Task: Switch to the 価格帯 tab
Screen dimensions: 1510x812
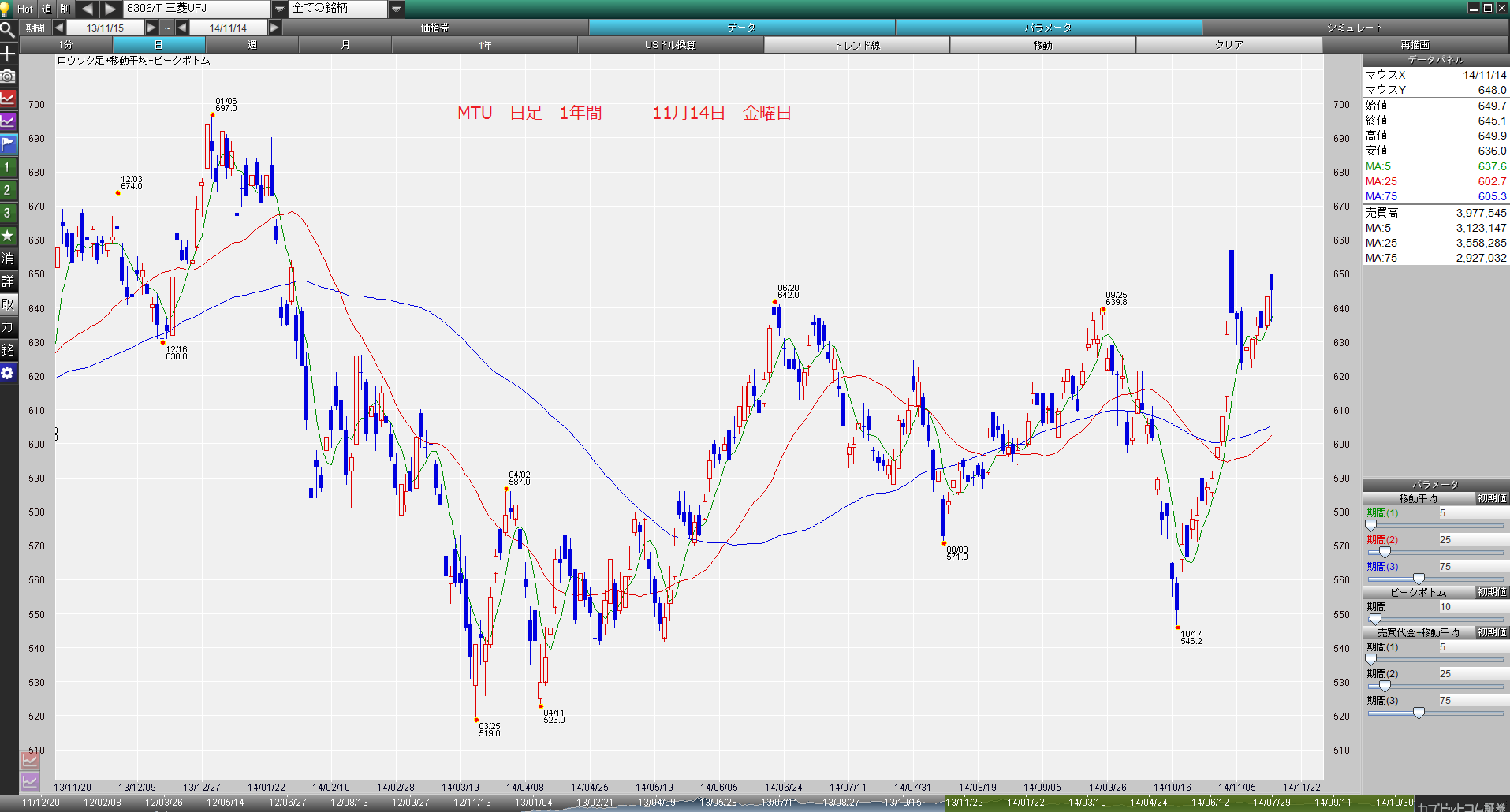Action: tap(435, 28)
